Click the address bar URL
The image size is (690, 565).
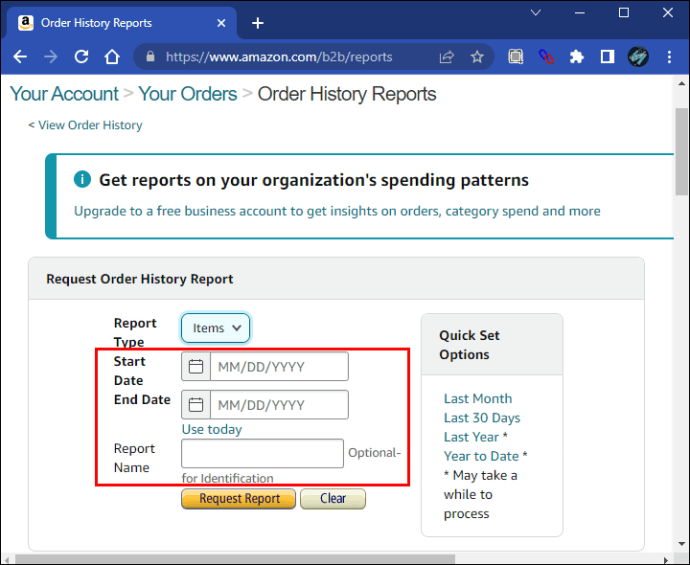tap(279, 57)
